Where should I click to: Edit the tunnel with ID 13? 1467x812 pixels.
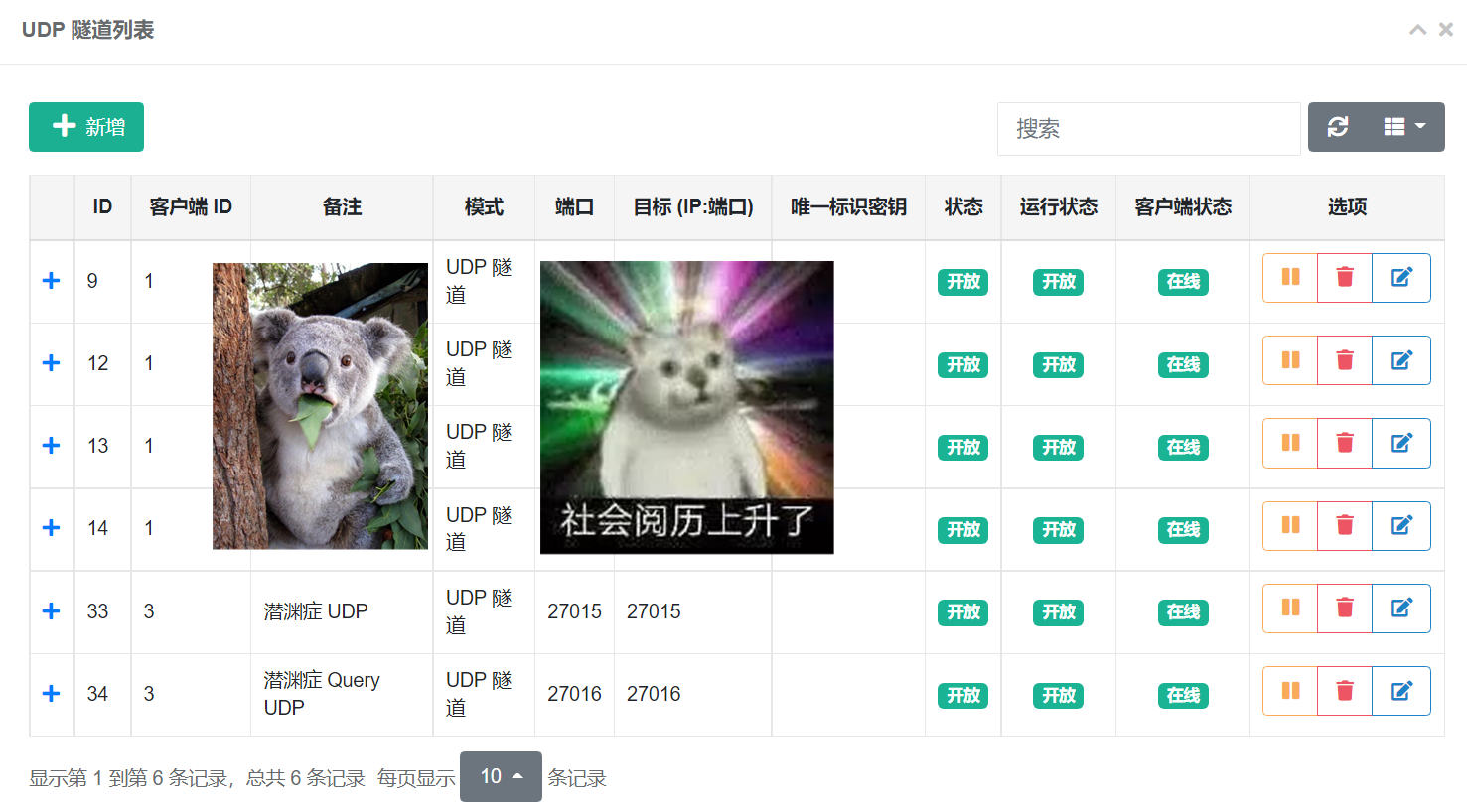(x=1401, y=443)
